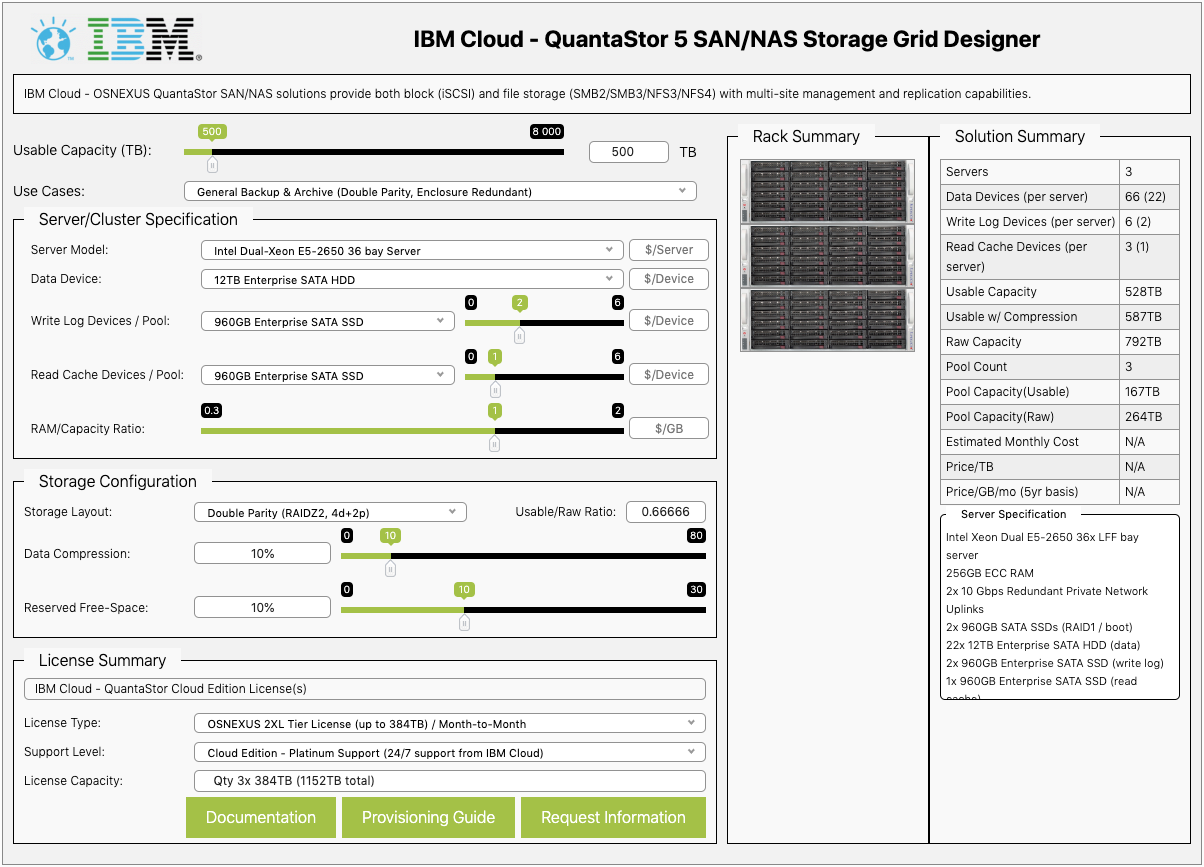
Task: Click the top server in rack
Action: 827,191
